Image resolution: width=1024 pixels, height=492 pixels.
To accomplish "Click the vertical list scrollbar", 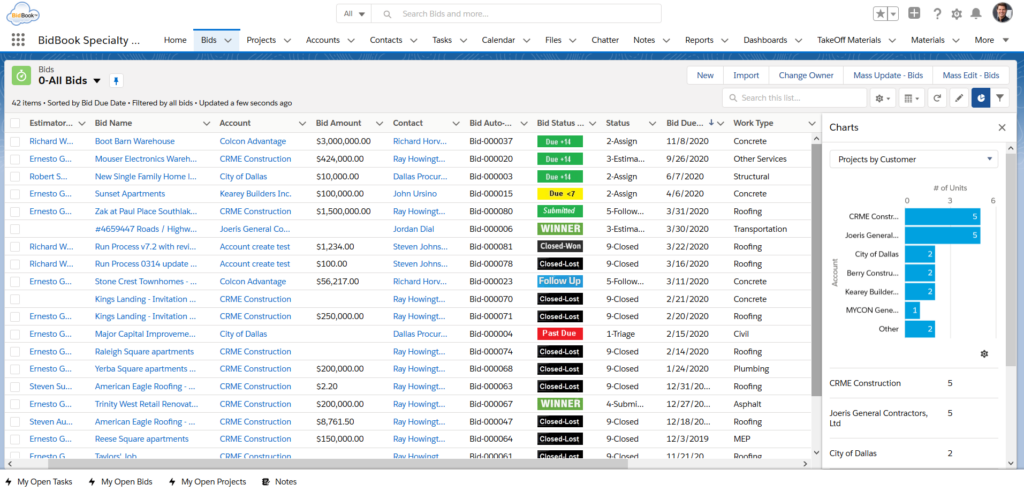I will point(816,268).
